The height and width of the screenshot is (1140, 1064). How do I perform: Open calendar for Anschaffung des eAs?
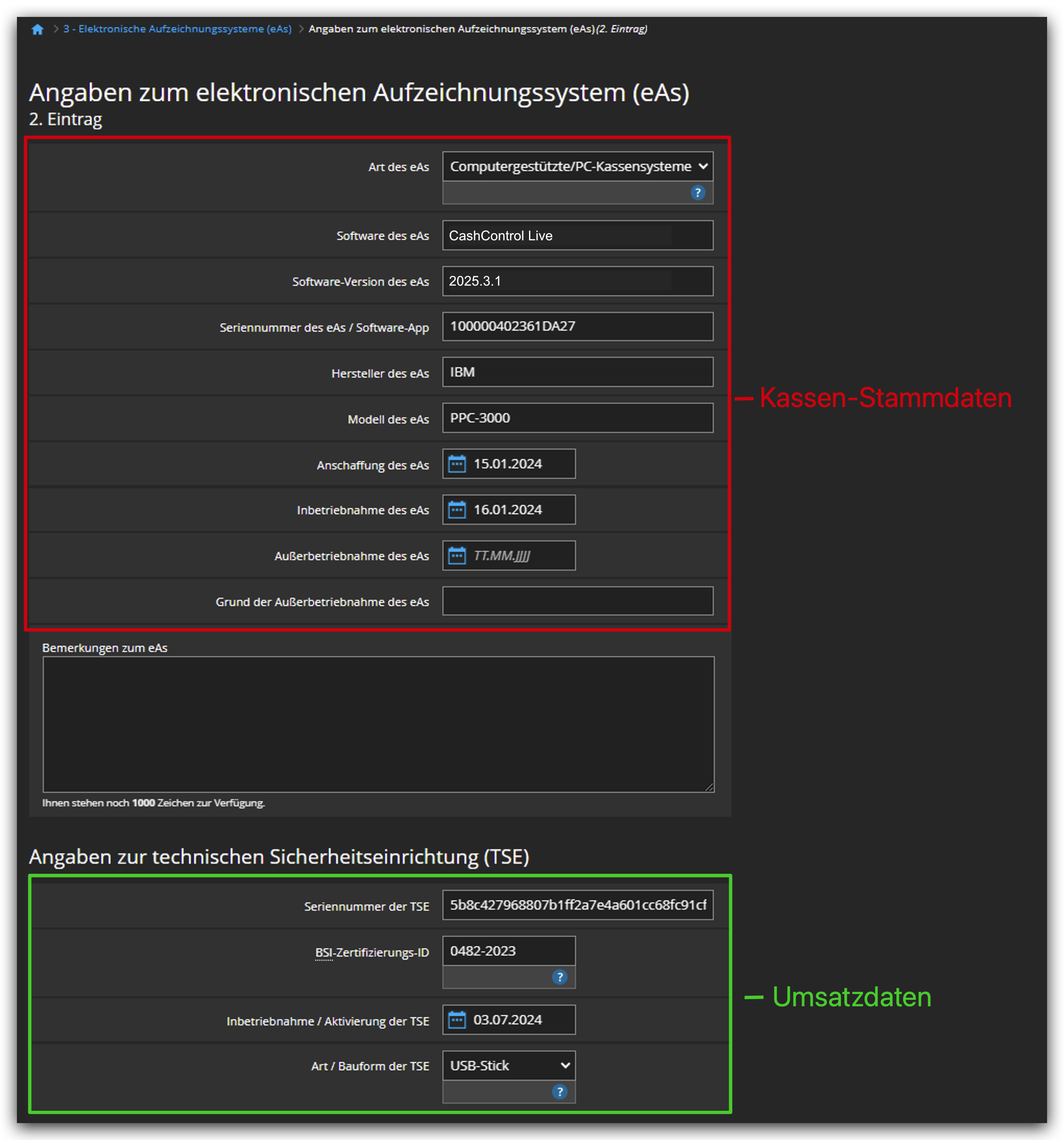(457, 464)
